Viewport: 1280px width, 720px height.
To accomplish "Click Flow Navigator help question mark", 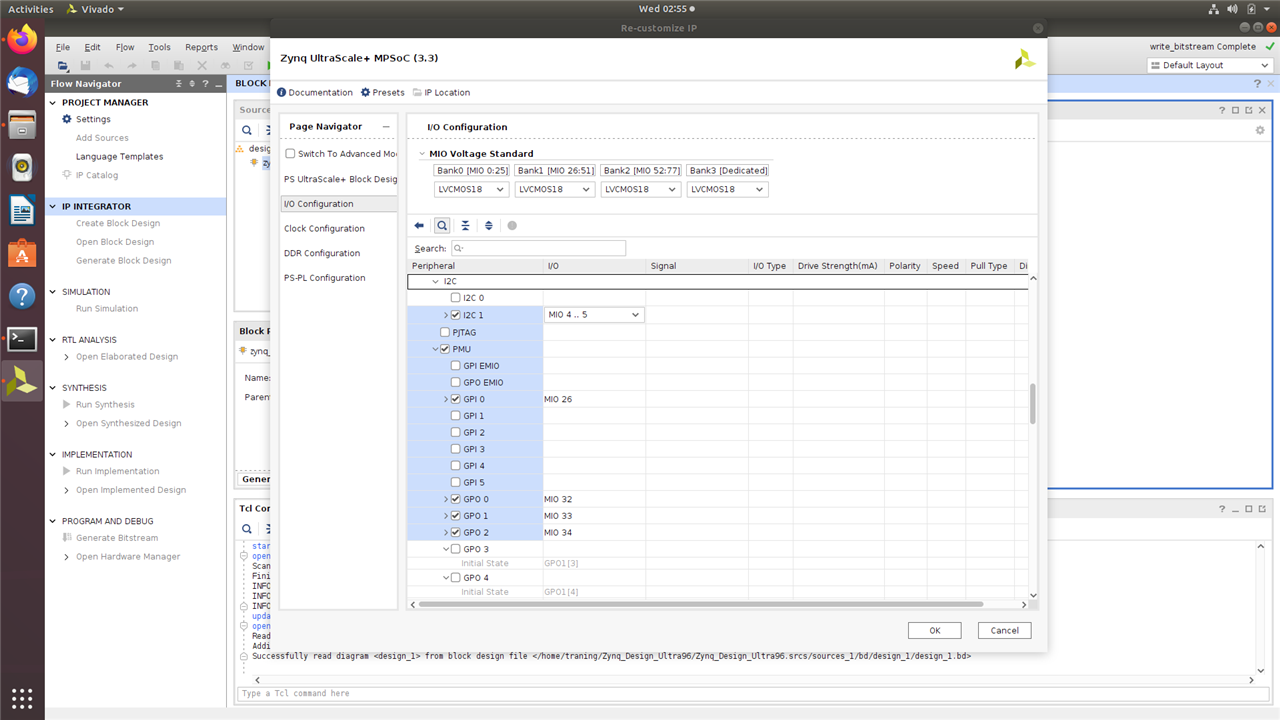I will [205, 84].
